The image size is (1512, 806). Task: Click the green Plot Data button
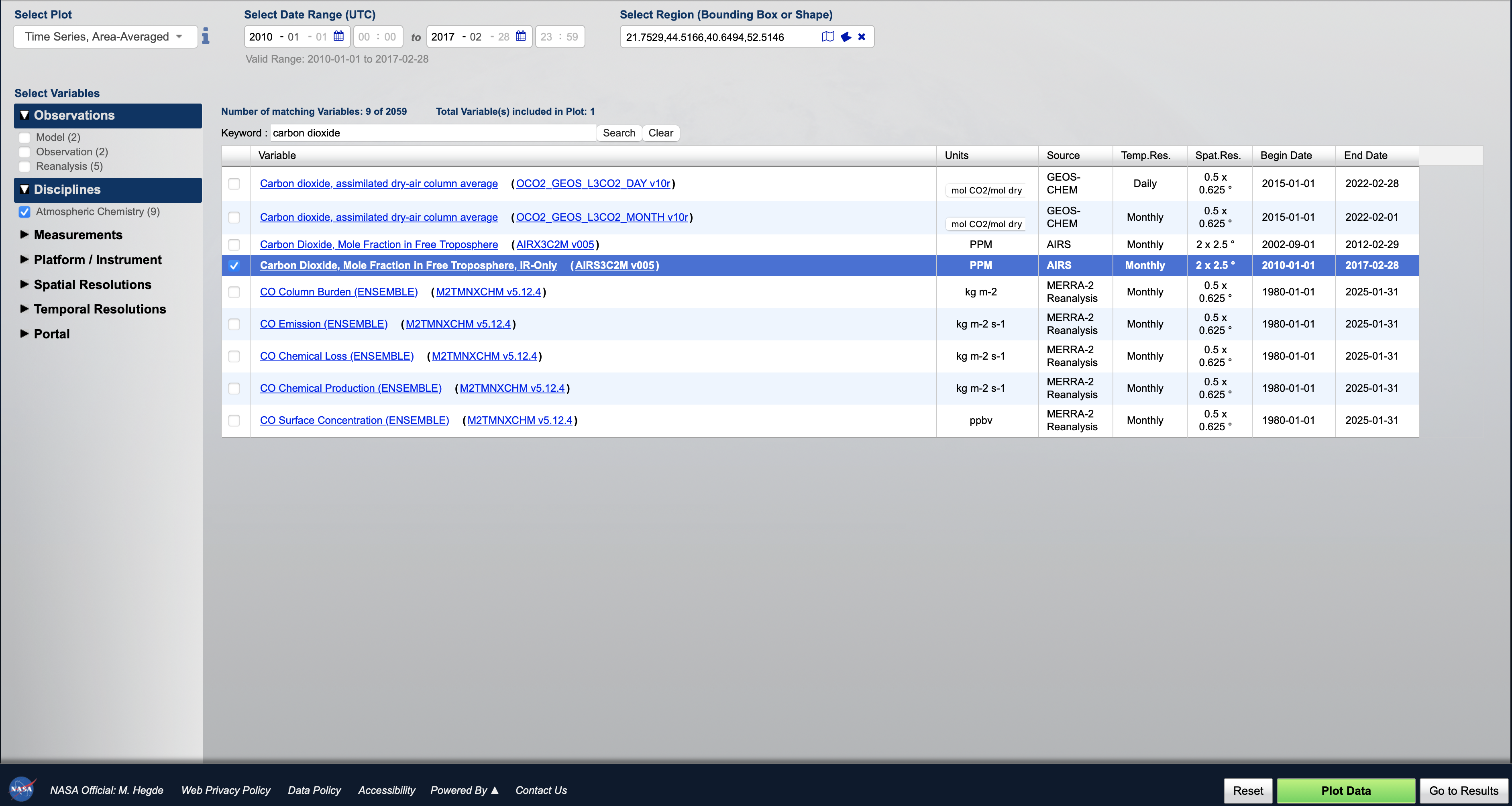click(x=1346, y=790)
